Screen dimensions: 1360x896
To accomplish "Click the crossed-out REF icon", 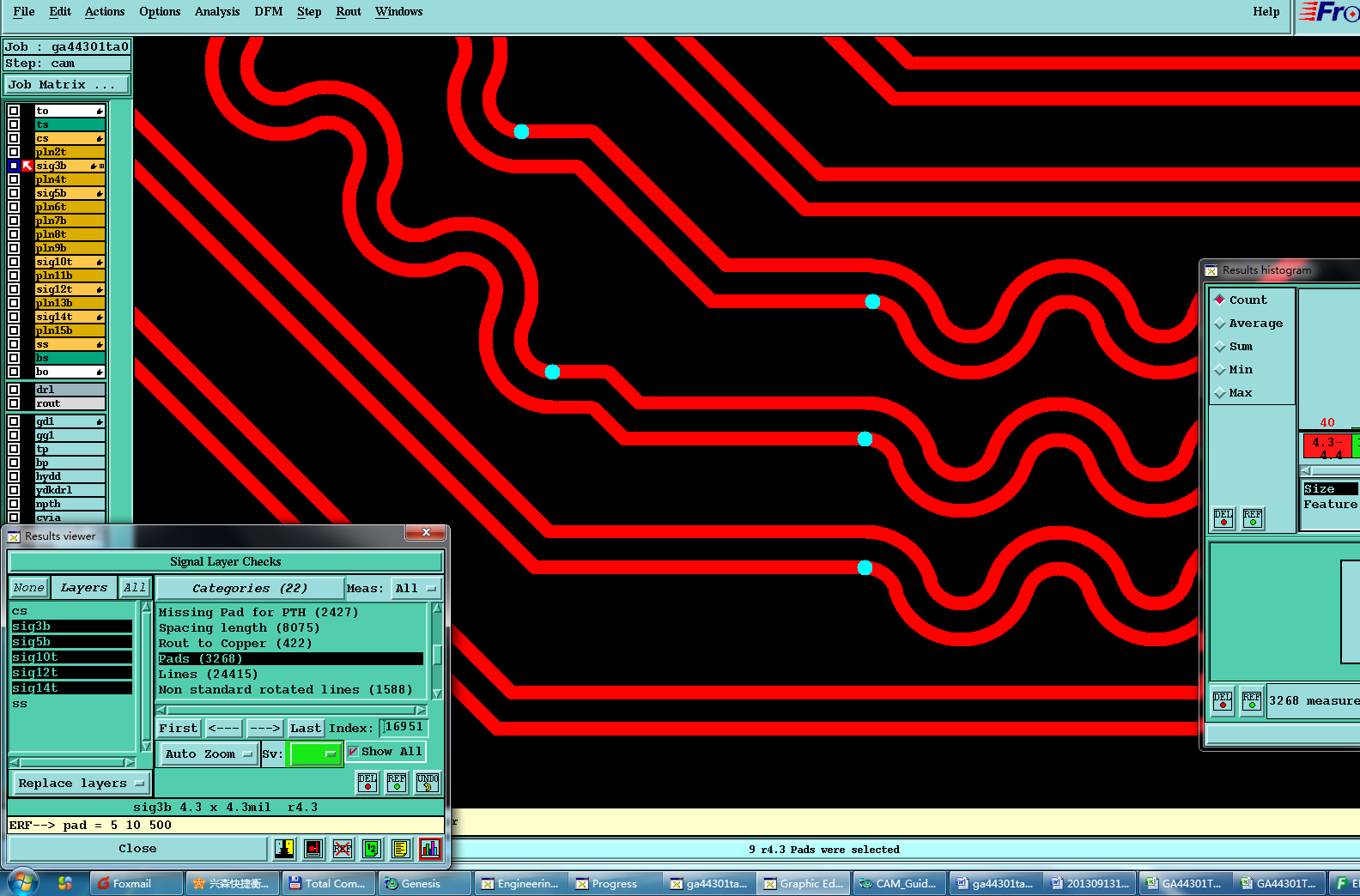I will (343, 849).
